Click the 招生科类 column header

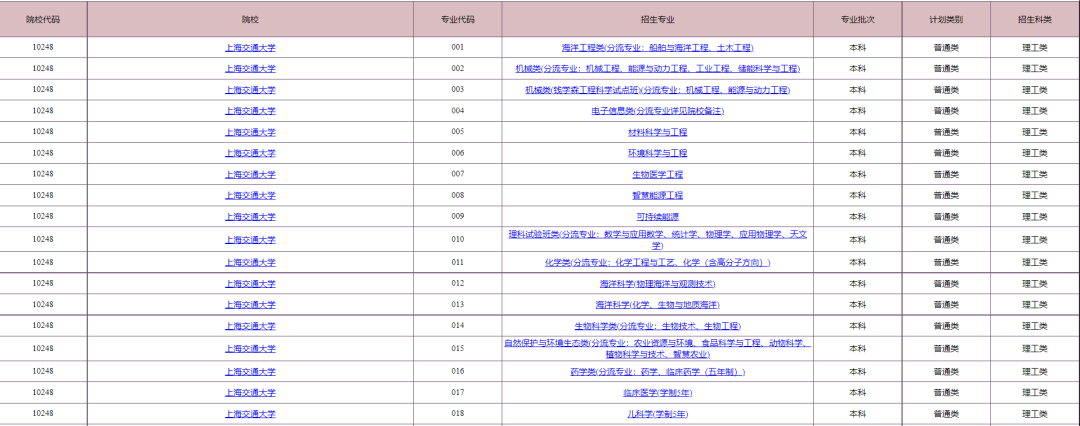pyautogui.click(x=1035, y=19)
